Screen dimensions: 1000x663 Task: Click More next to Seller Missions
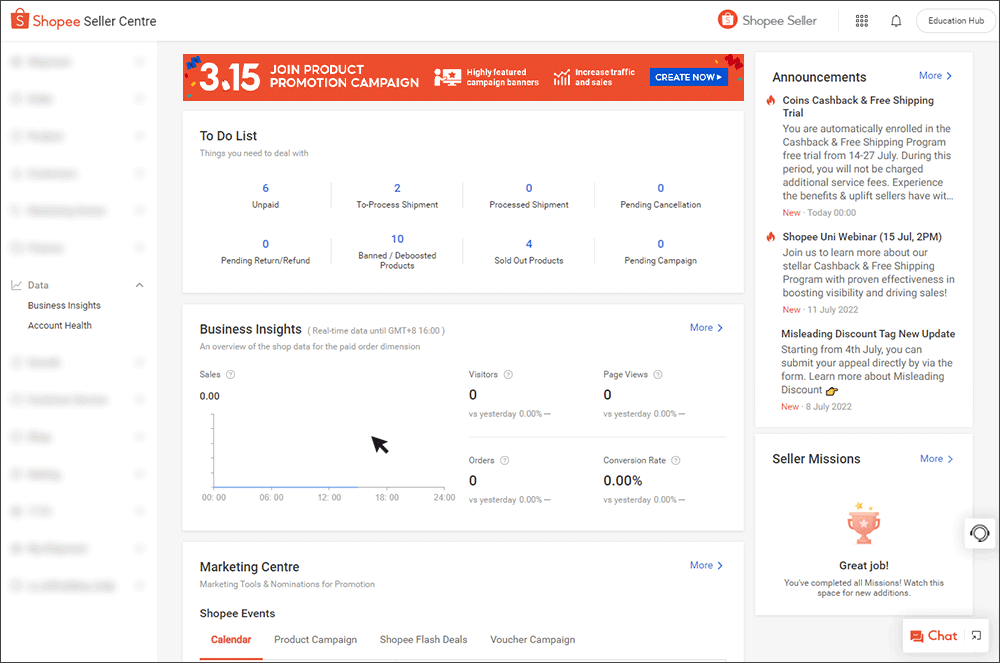[937, 459]
